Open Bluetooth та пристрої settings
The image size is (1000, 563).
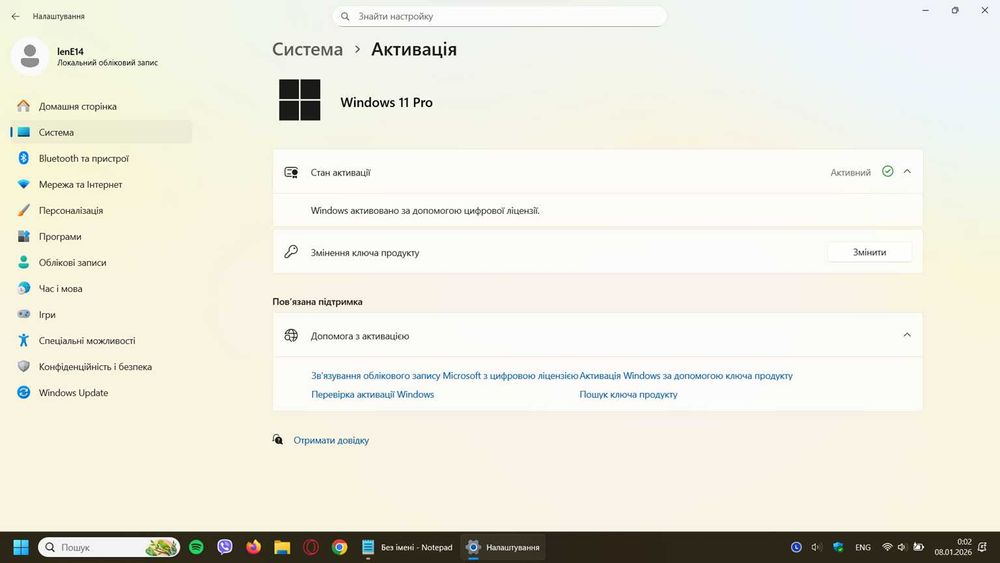(x=101, y=158)
